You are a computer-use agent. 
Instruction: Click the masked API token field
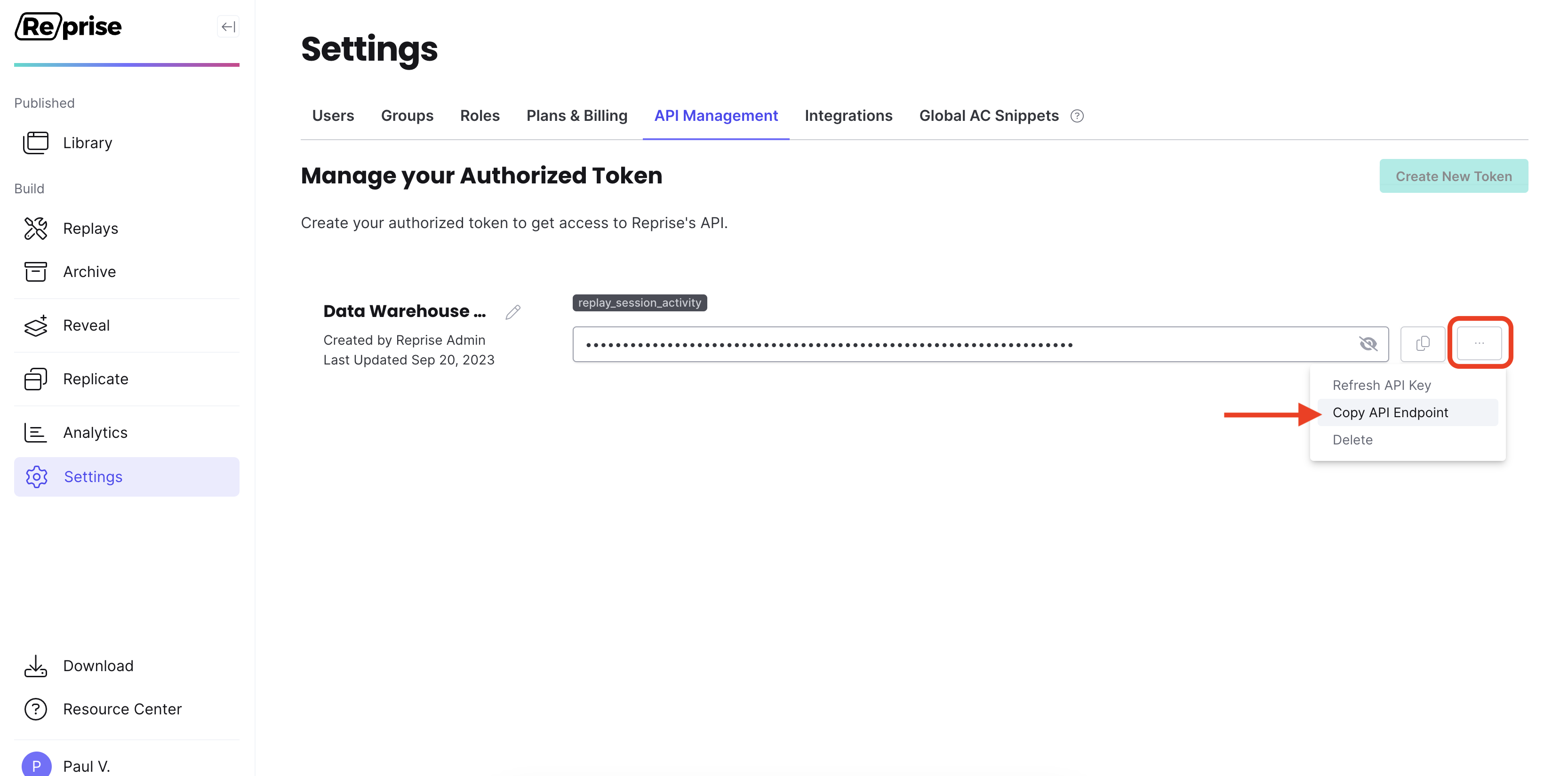(x=980, y=344)
